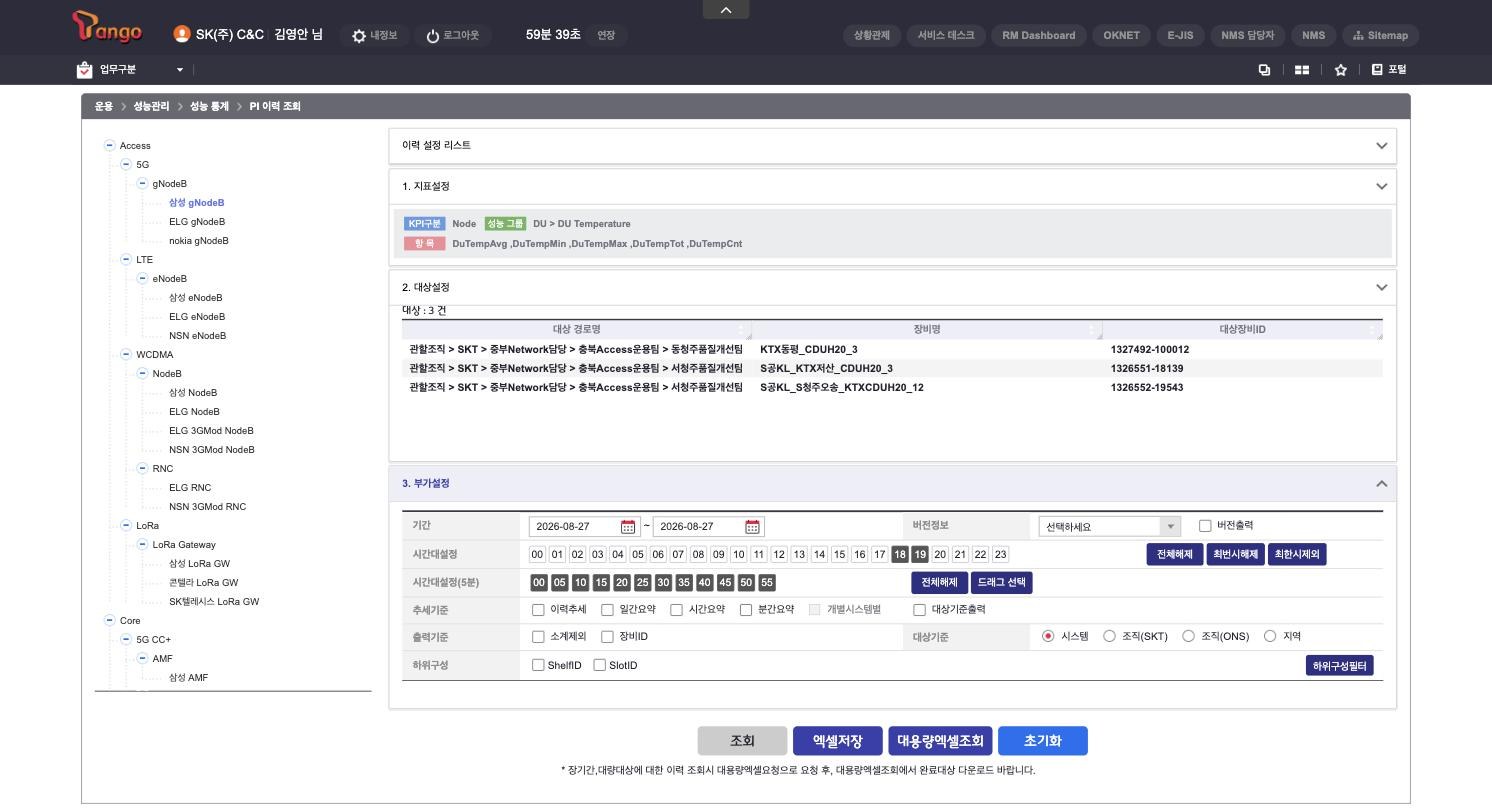Click the Pango logo
This screenshot has height=812, width=1492.
pyautogui.click(x=108, y=28)
